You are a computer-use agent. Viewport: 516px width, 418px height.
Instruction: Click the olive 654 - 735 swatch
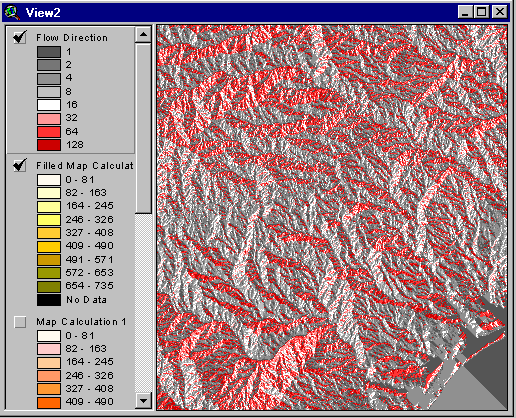[x=49, y=286]
